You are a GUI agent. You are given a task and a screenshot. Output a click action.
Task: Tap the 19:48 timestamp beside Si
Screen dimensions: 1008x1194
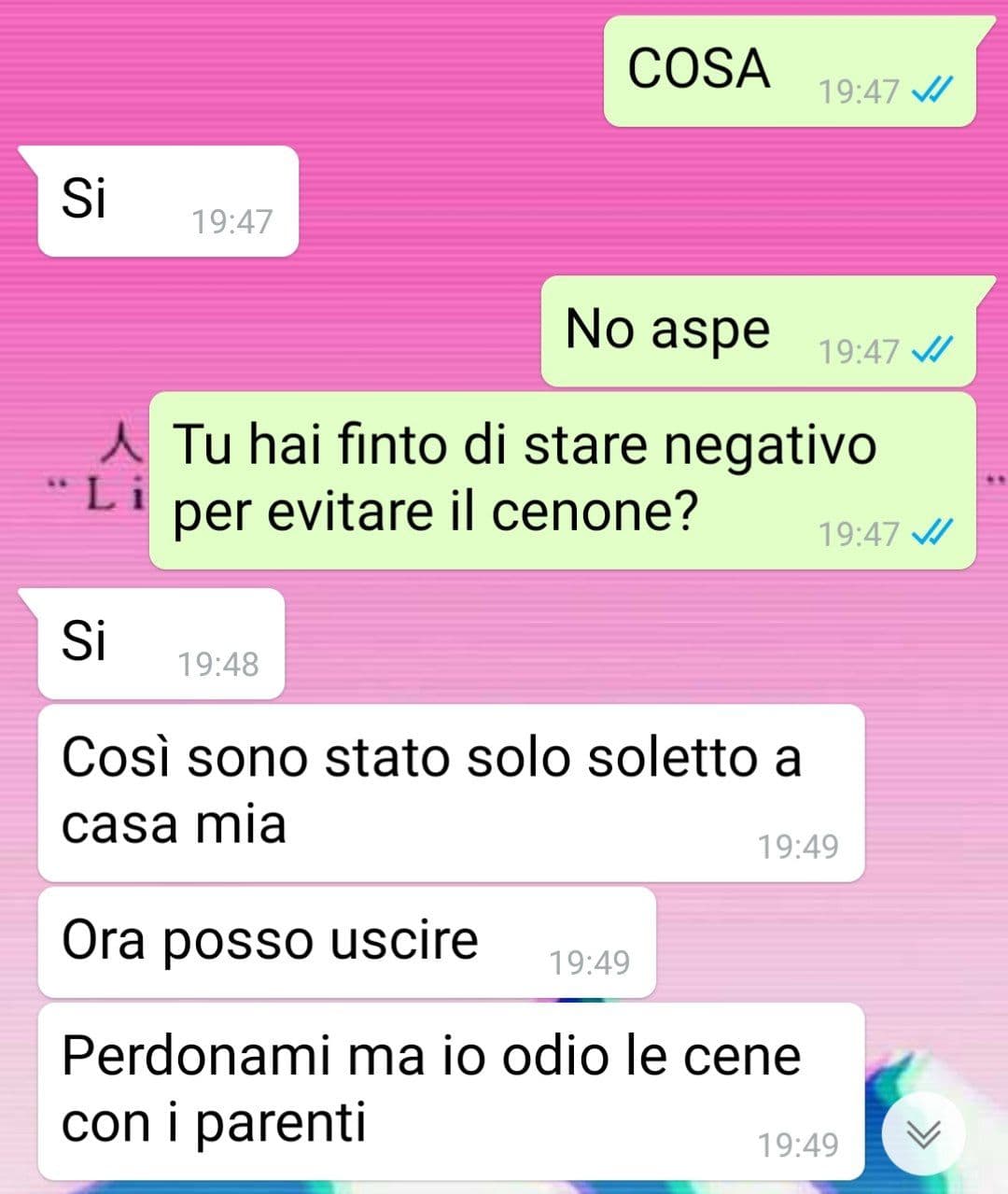(x=217, y=664)
